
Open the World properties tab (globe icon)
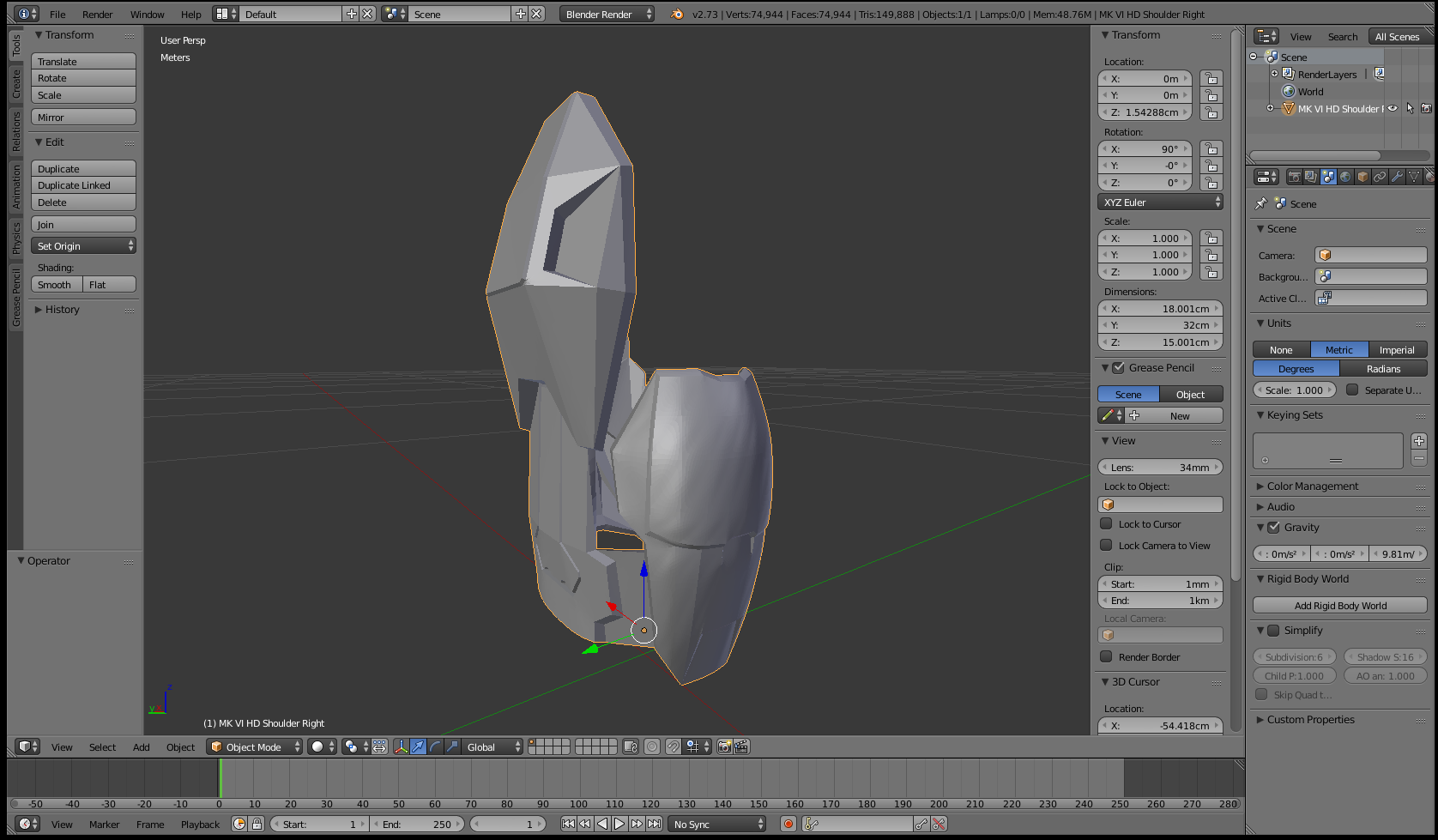[1345, 177]
